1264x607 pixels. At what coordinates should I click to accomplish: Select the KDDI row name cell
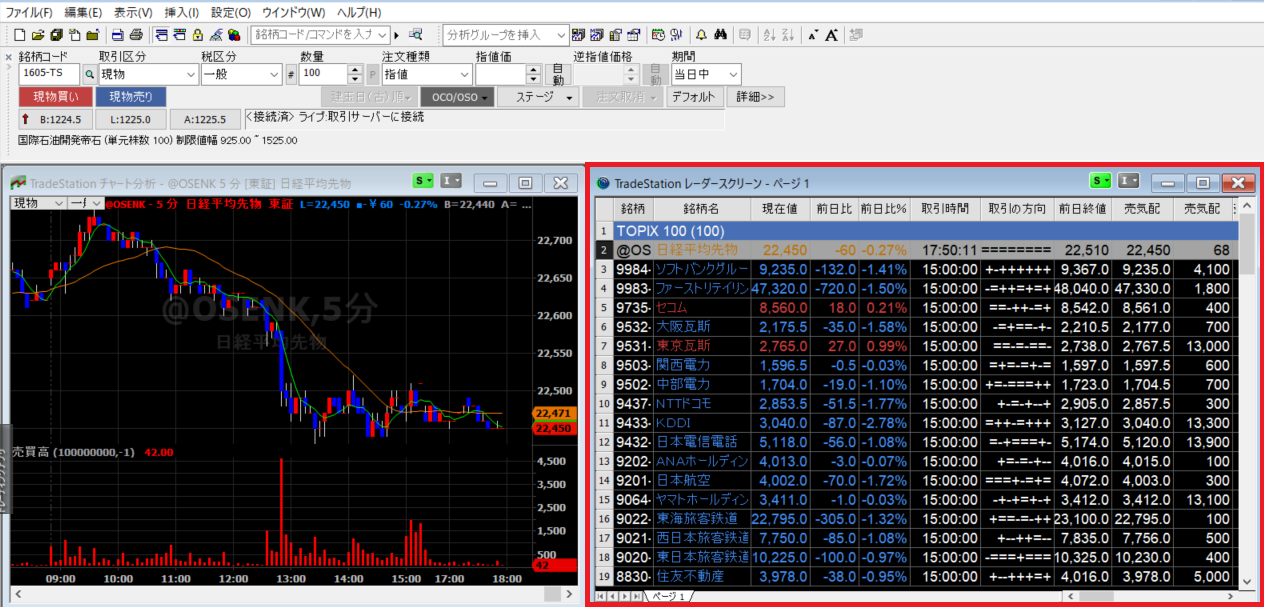pyautogui.click(x=702, y=422)
